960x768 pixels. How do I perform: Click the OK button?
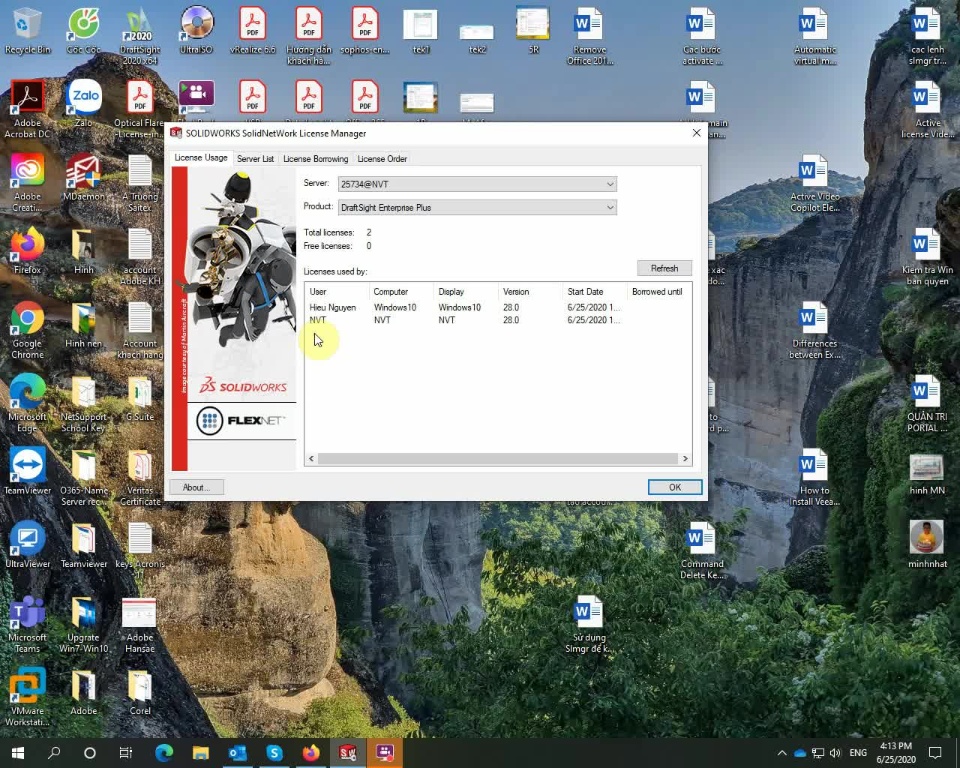click(x=675, y=487)
